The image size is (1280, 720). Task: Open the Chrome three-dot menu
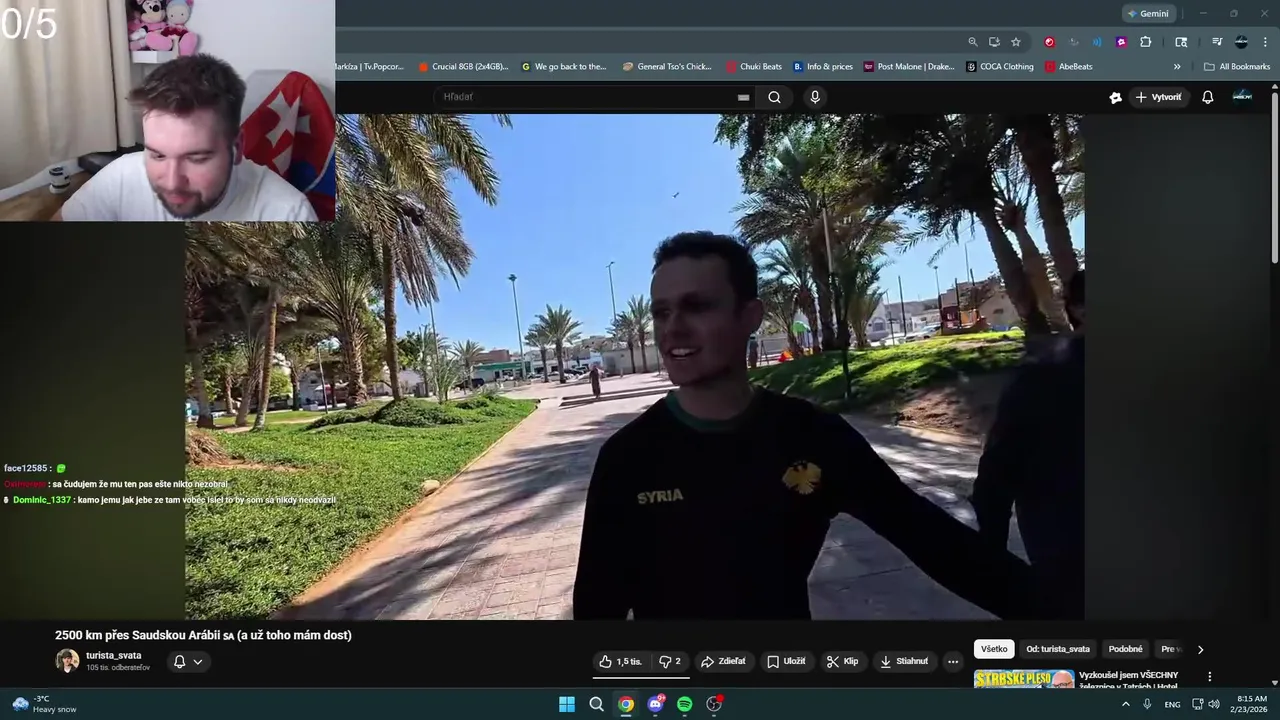coord(1266,42)
